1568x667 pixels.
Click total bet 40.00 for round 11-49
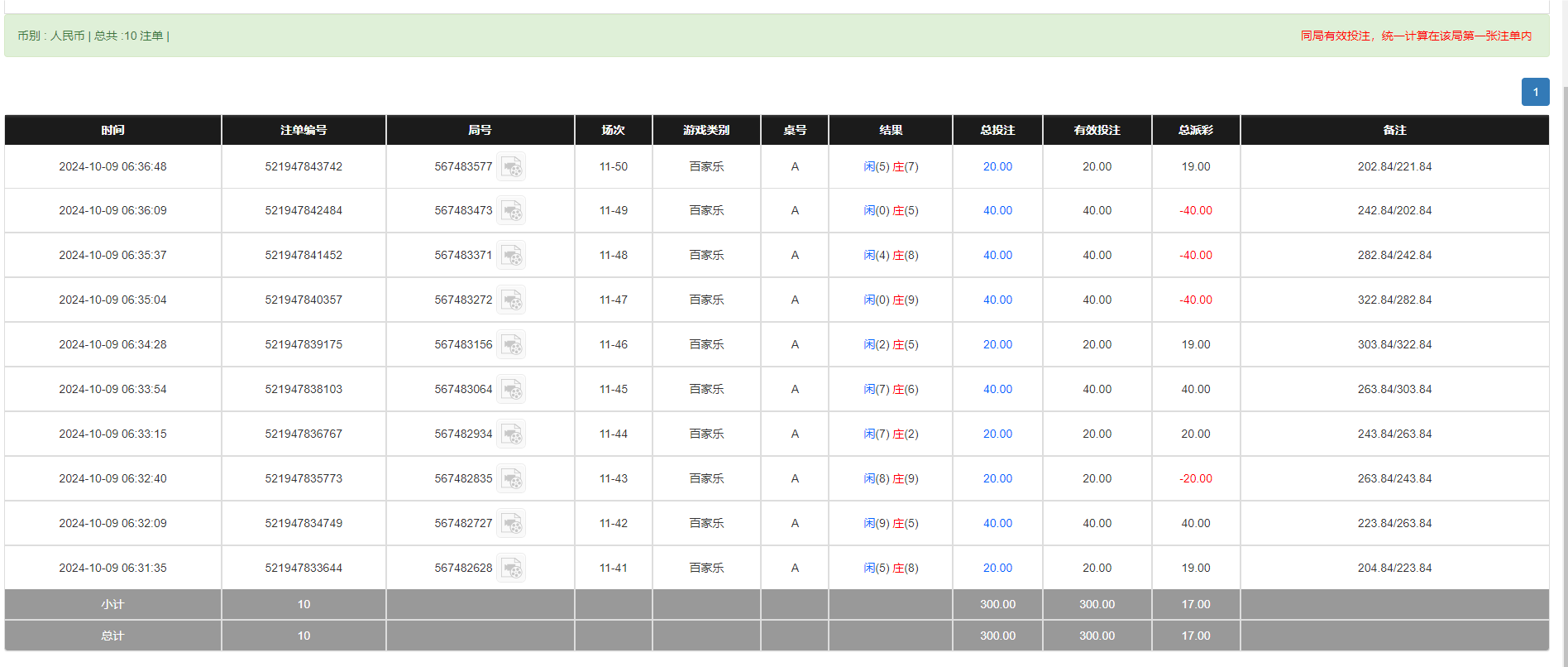pos(997,211)
